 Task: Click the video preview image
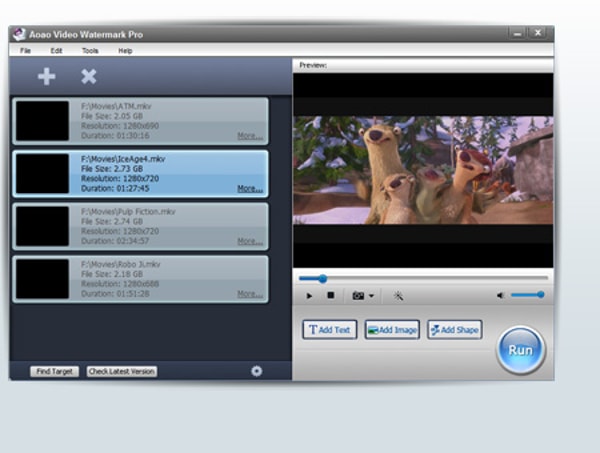point(423,170)
